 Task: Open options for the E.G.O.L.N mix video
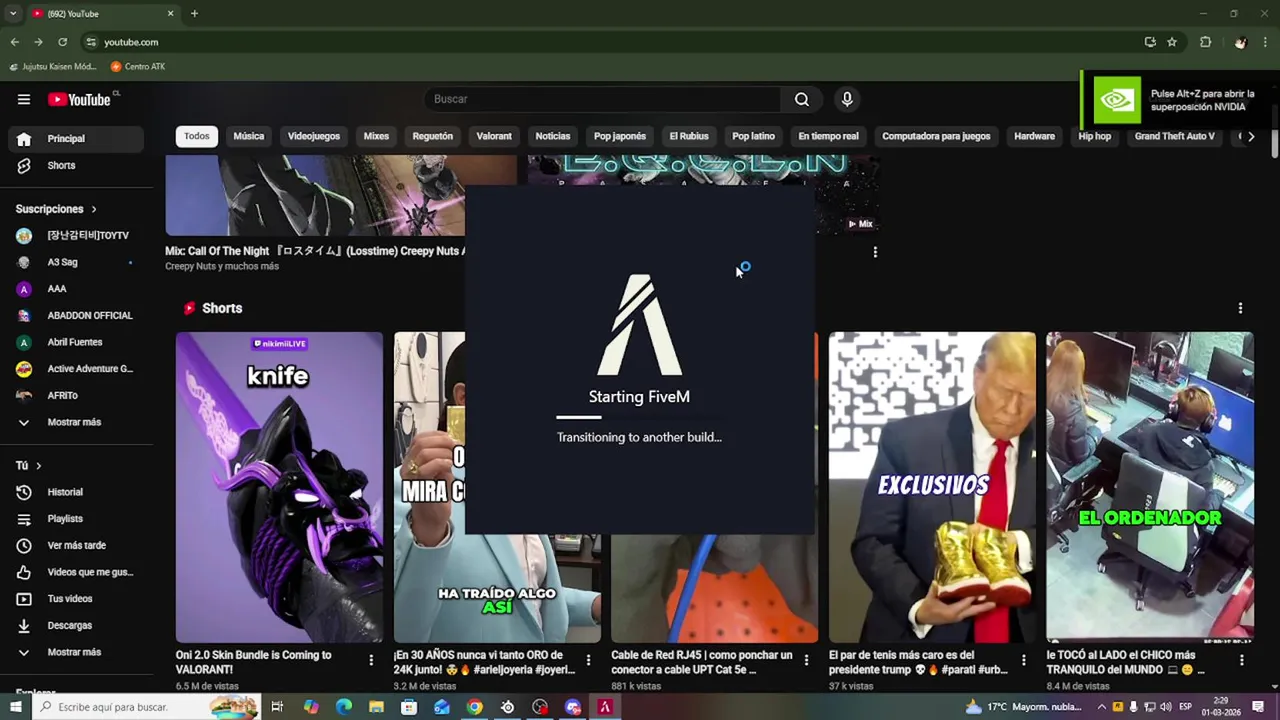click(x=875, y=252)
